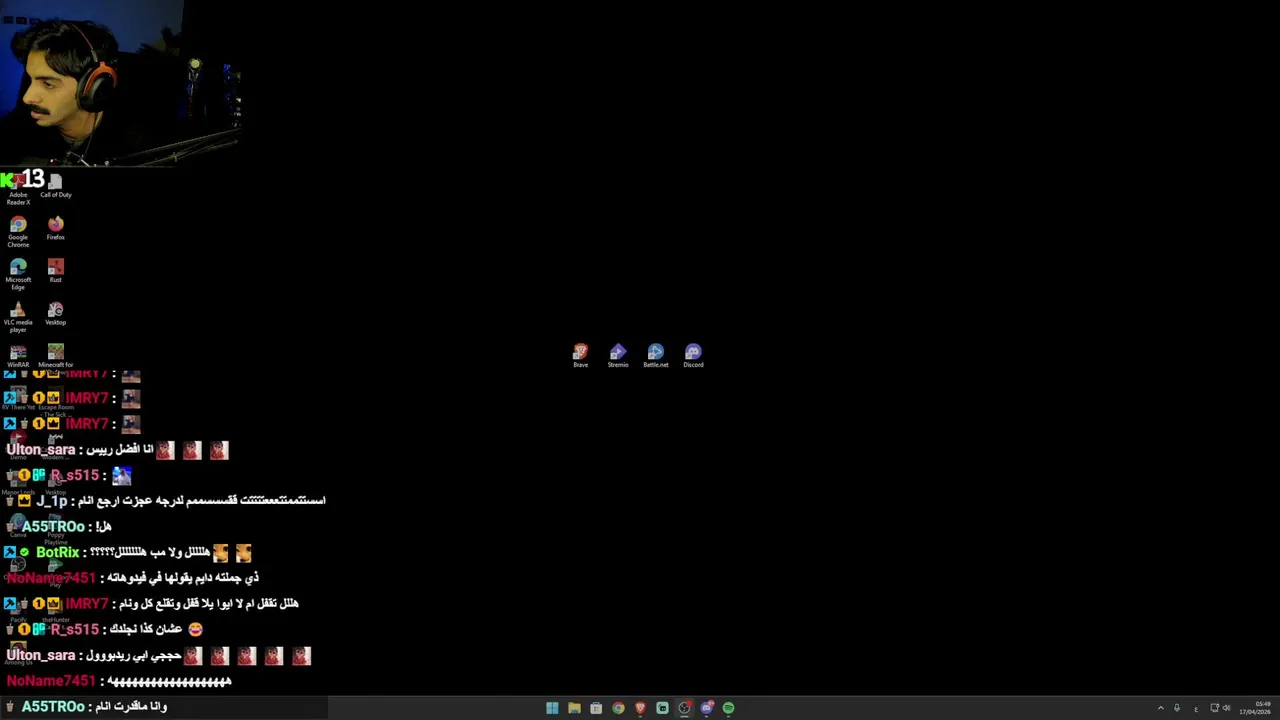Select the Google Chrome desktop icon
1280x720 pixels.
point(18,231)
